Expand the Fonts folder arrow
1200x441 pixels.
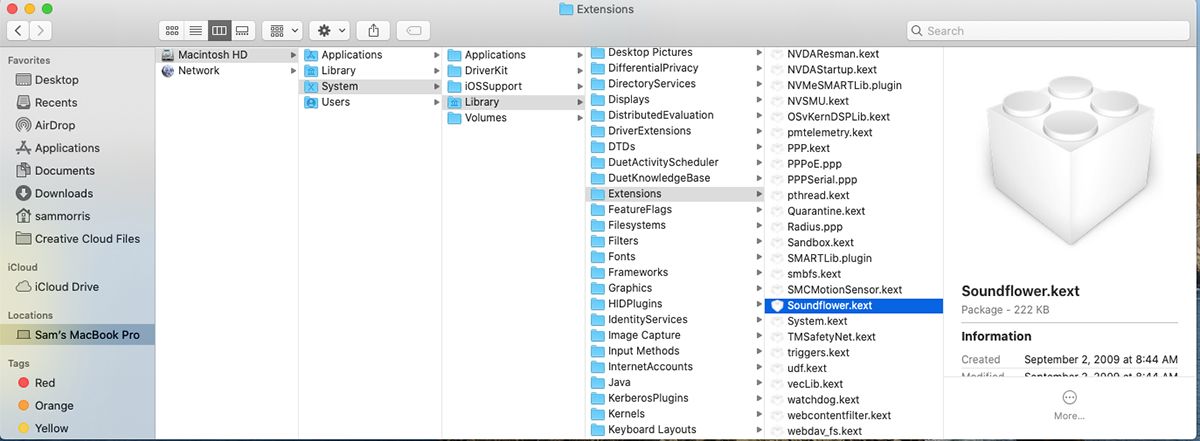pos(759,257)
